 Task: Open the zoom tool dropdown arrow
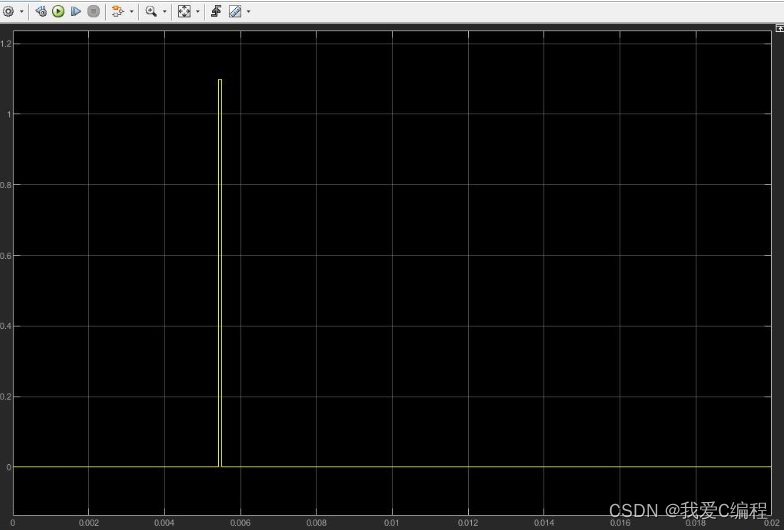click(164, 12)
